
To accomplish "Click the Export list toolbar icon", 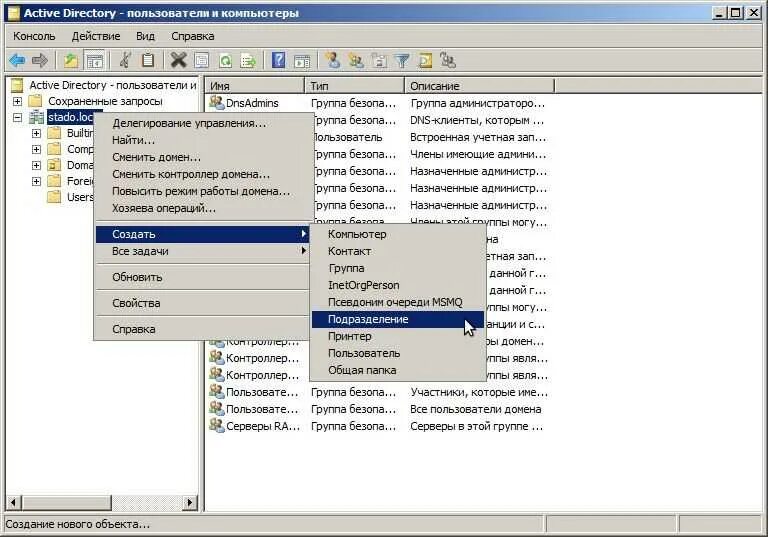I will coord(248,61).
